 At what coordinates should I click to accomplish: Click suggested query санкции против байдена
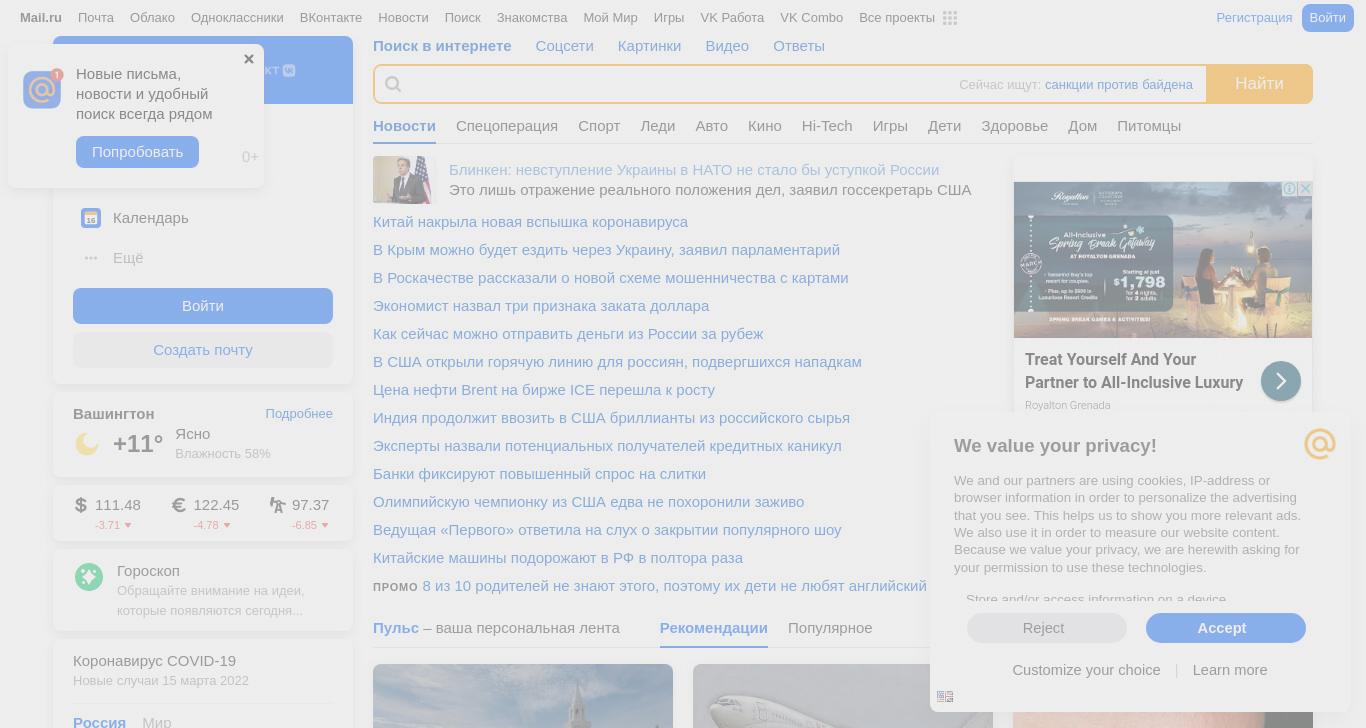[x=1119, y=85]
